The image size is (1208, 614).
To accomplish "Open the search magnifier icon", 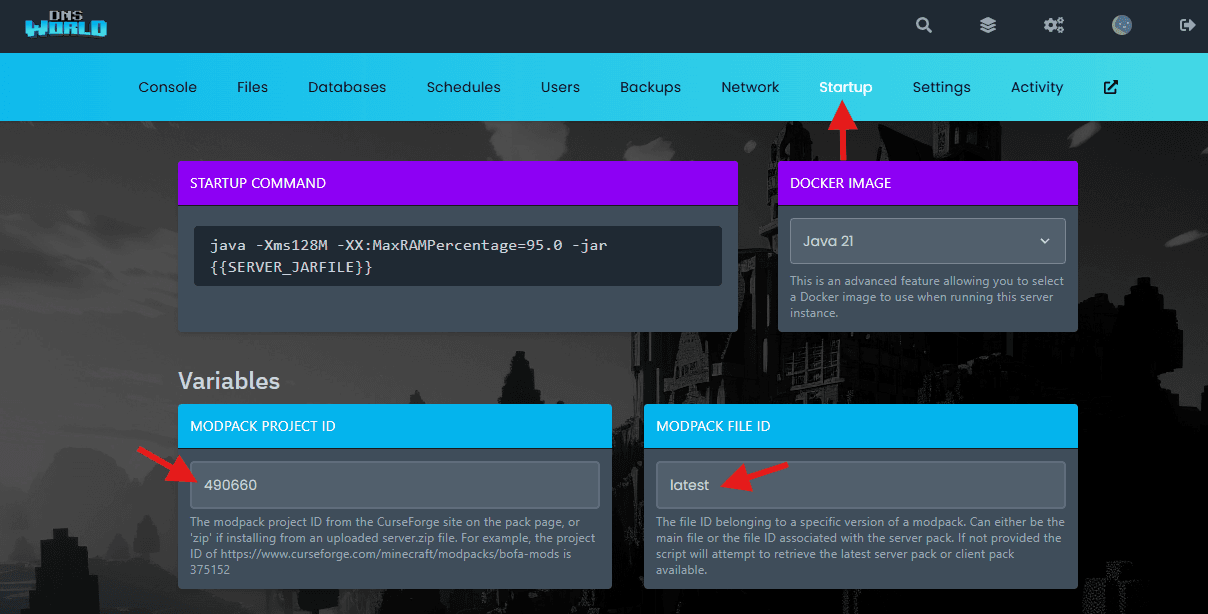I will pos(924,26).
